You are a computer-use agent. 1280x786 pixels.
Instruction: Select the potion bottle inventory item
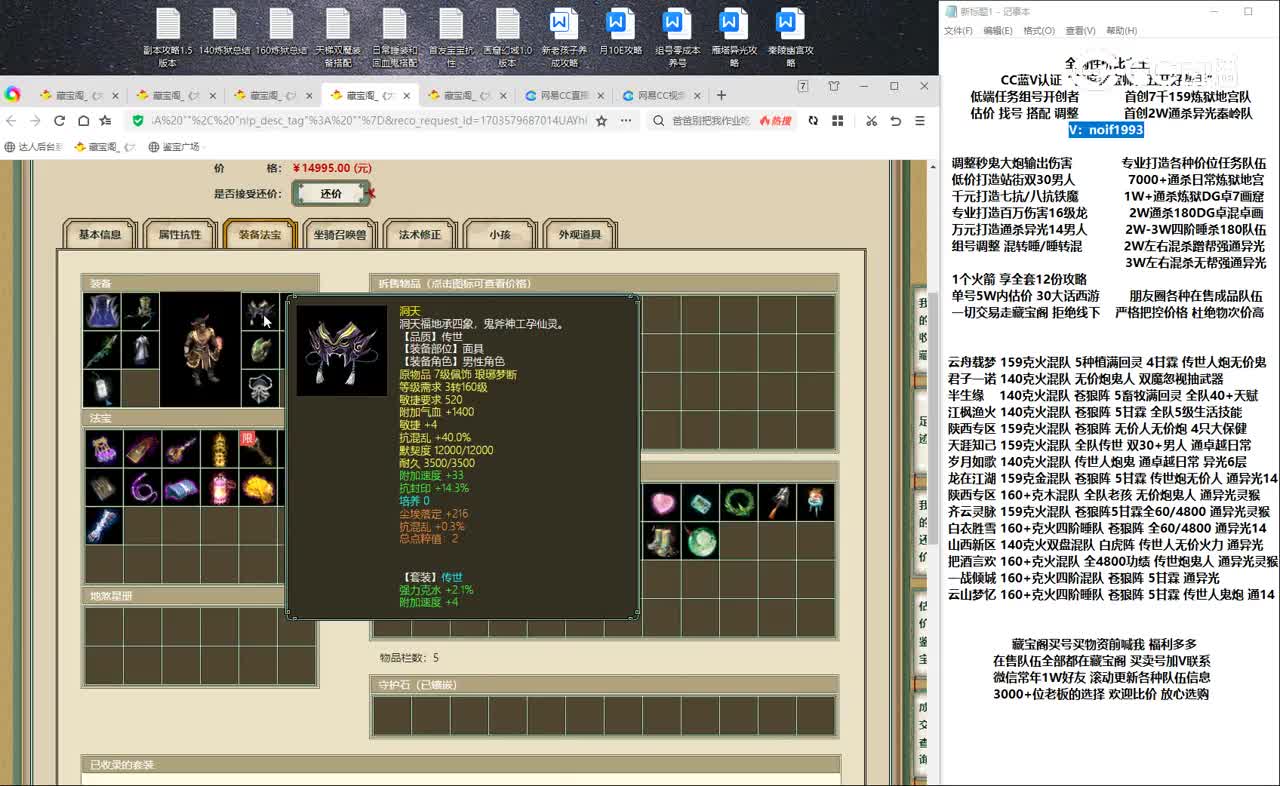(x=815, y=502)
